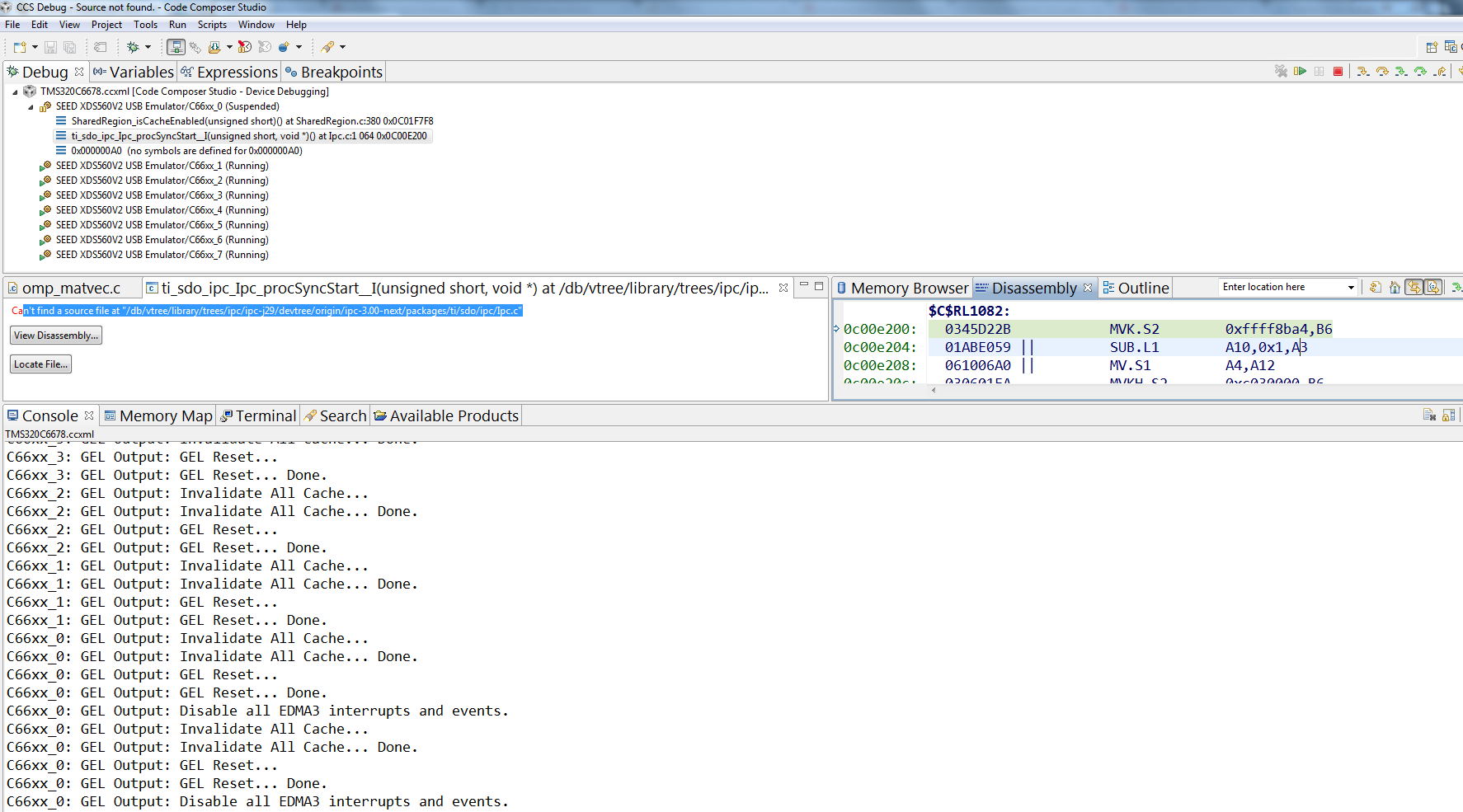The height and width of the screenshot is (812, 1463).
Task: Collapse the TMS320C6678.ccxml tree node
Action: tap(15, 92)
